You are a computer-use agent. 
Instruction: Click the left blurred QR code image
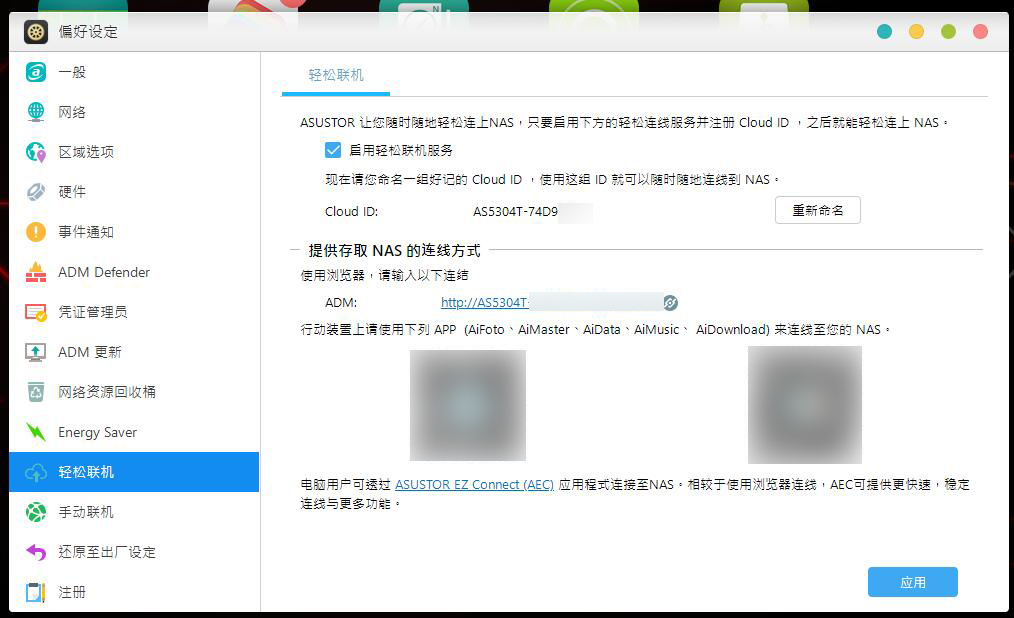click(468, 405)
